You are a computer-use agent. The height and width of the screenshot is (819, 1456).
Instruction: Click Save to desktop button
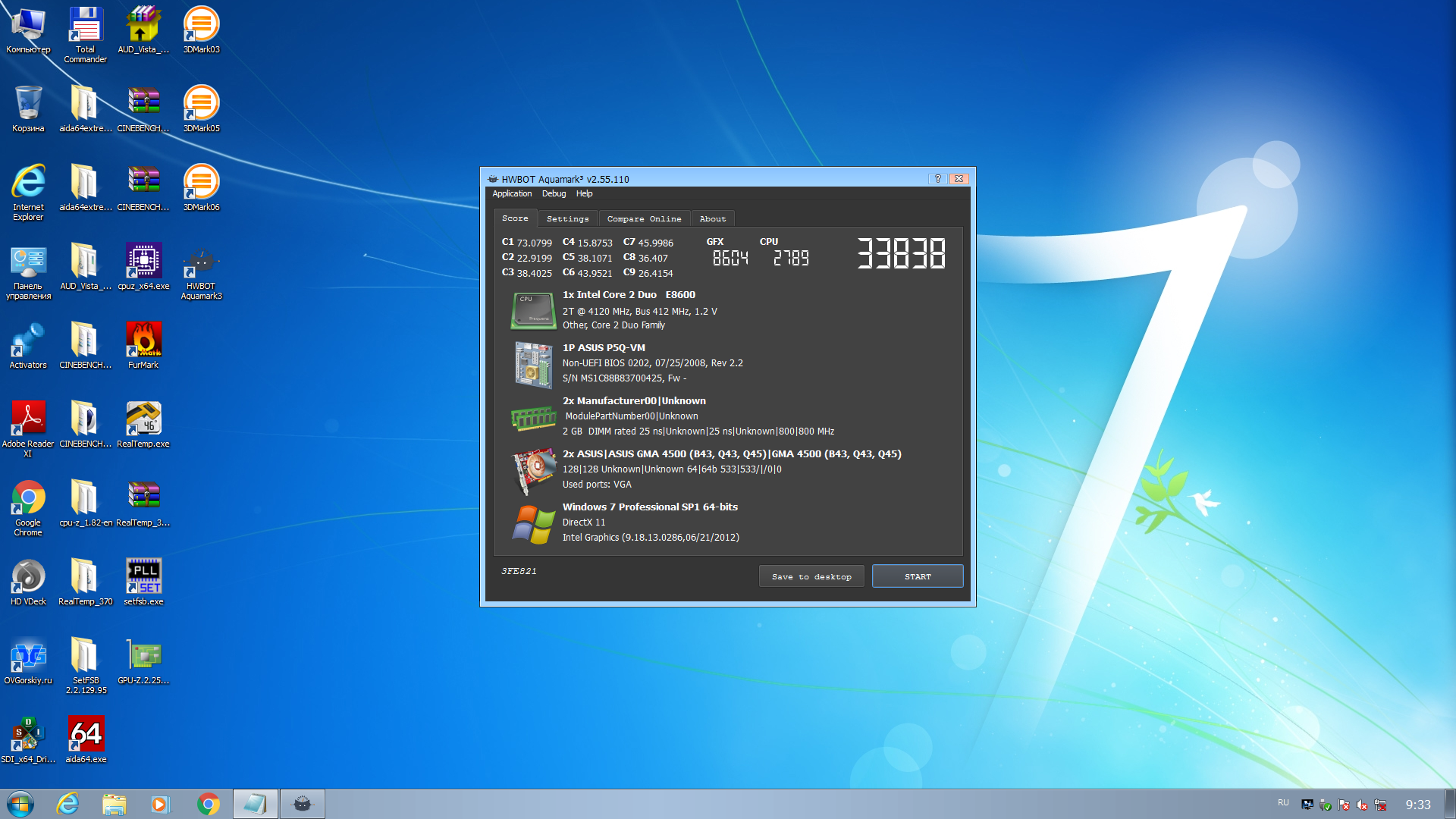811,576
